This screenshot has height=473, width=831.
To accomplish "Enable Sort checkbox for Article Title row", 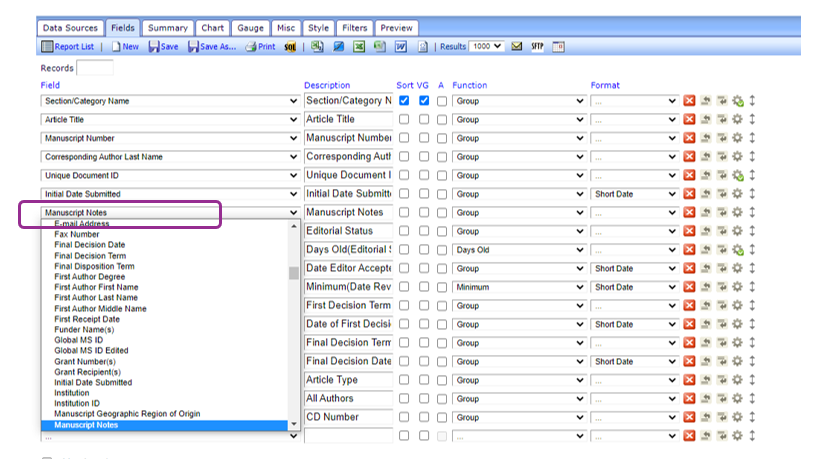I will [x=404, y=120].
